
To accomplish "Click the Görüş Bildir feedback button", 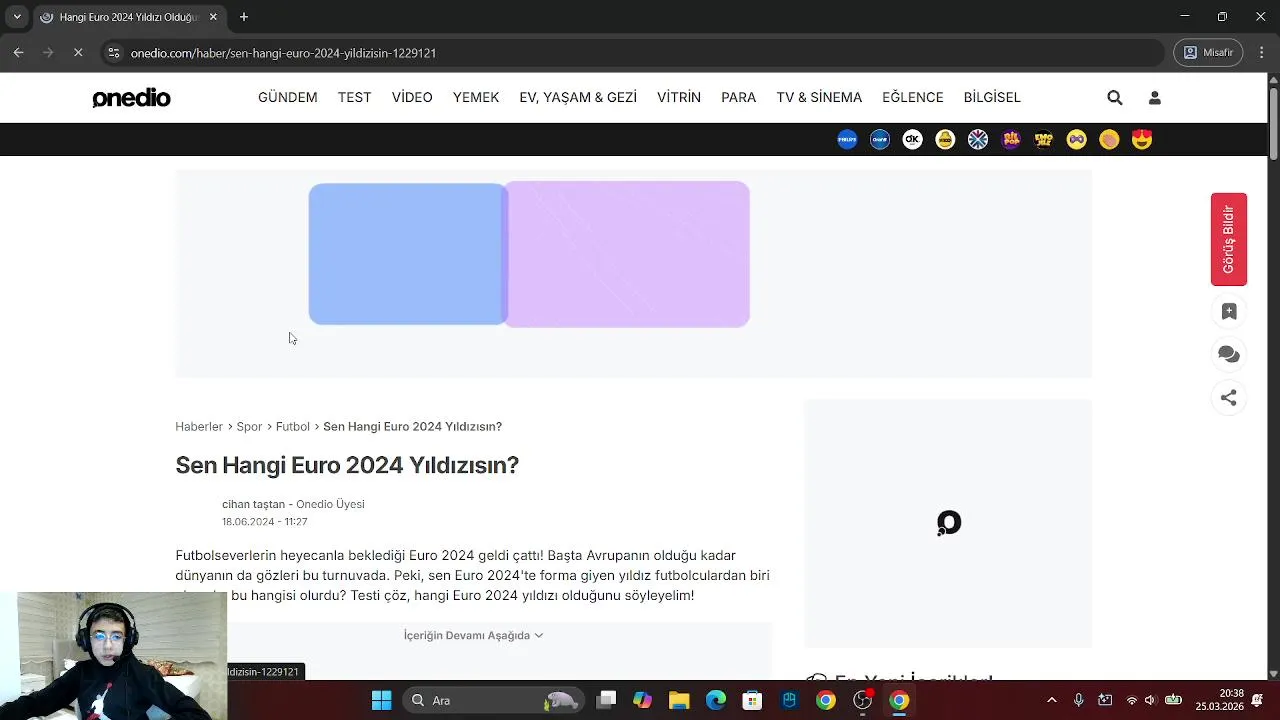I will coord(1229,239).
